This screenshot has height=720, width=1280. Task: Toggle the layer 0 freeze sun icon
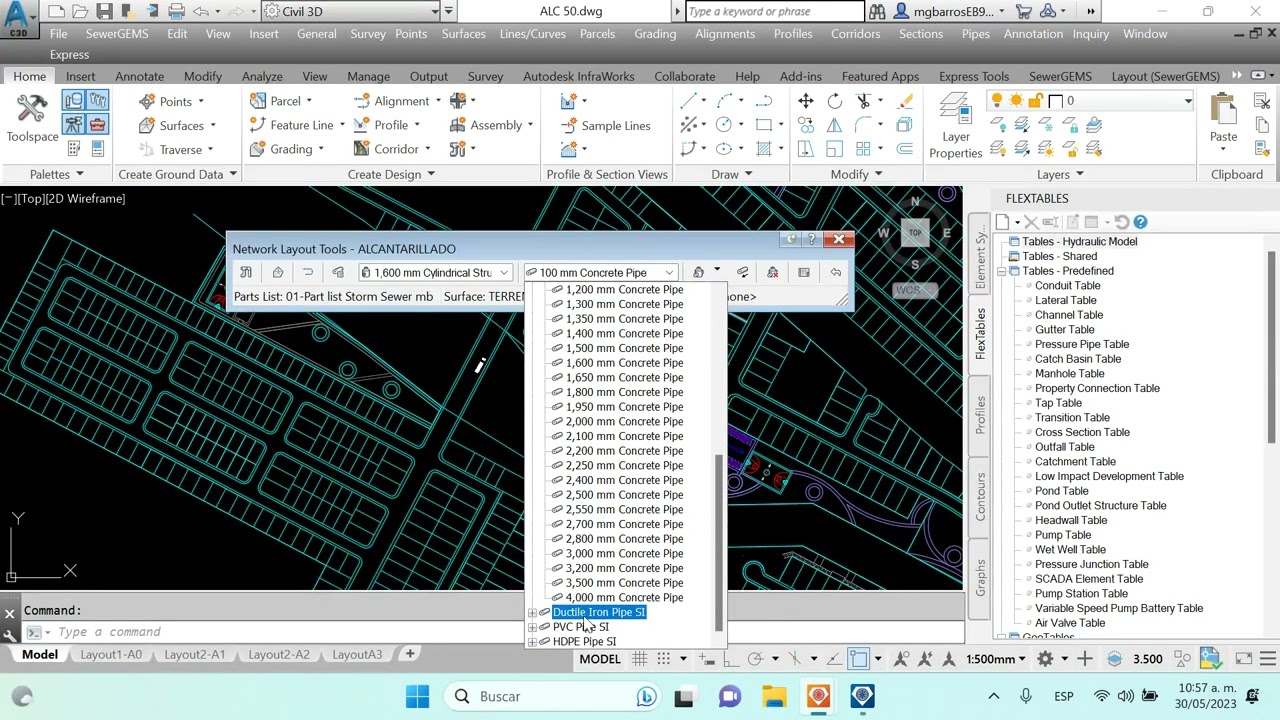point(1016,100)
